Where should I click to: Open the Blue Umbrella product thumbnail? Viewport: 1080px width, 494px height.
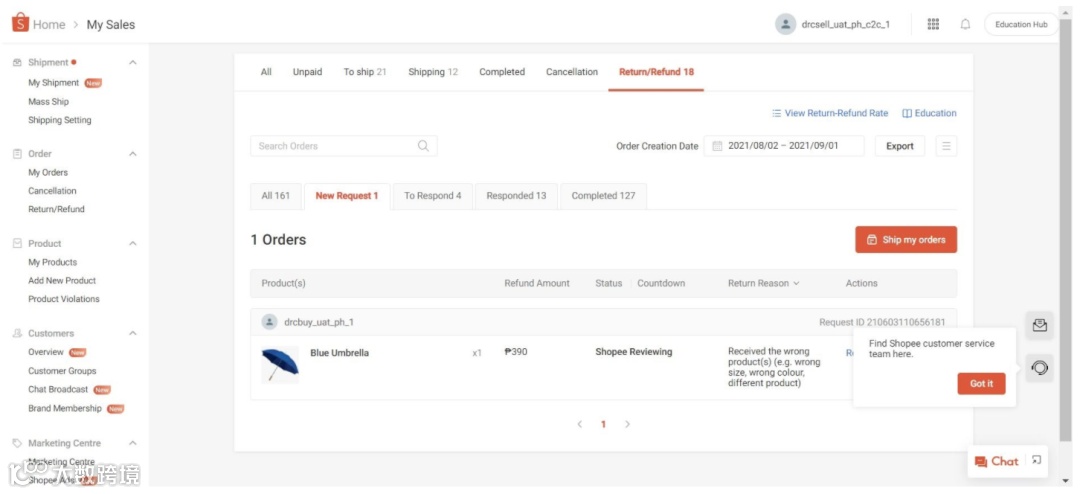280,364
